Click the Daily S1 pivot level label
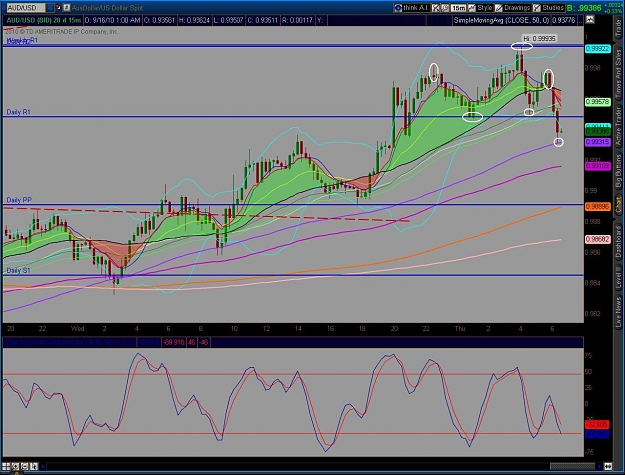 [x=18, y=271]
